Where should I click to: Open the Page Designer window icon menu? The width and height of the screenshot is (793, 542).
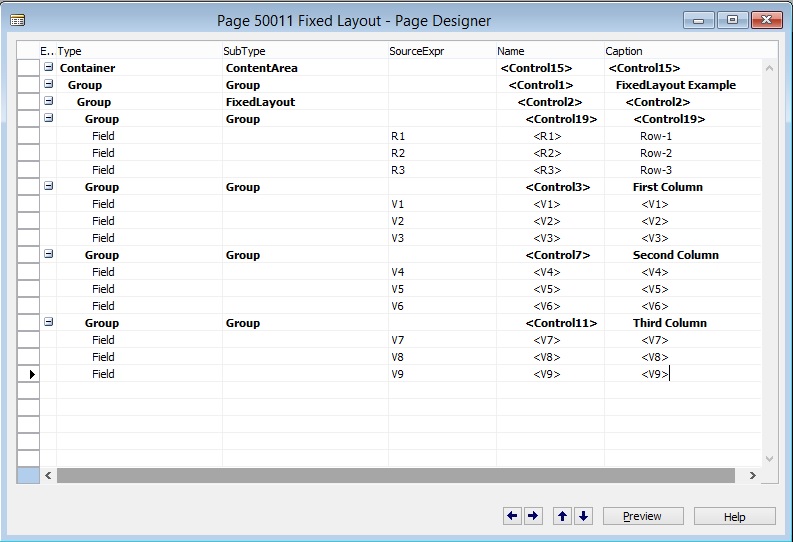coord(17,20)
